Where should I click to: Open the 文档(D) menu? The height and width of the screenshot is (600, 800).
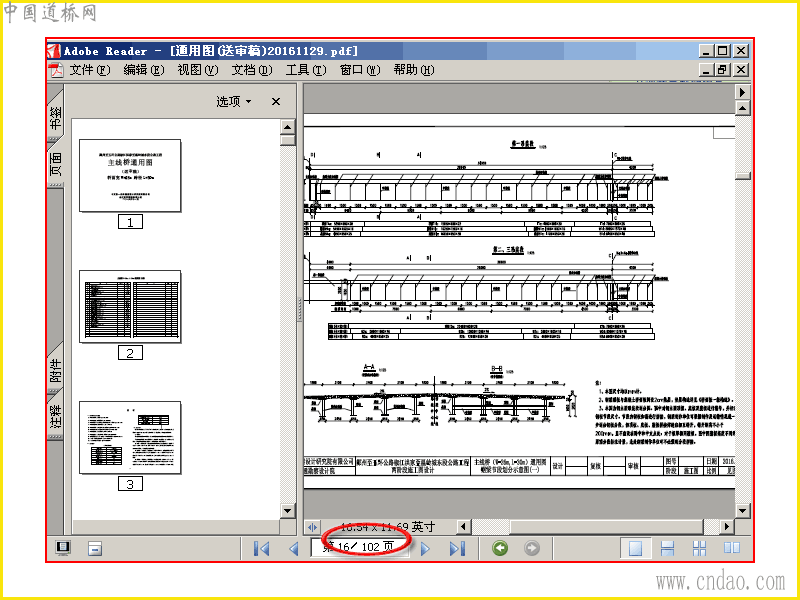tap(252, 70)
